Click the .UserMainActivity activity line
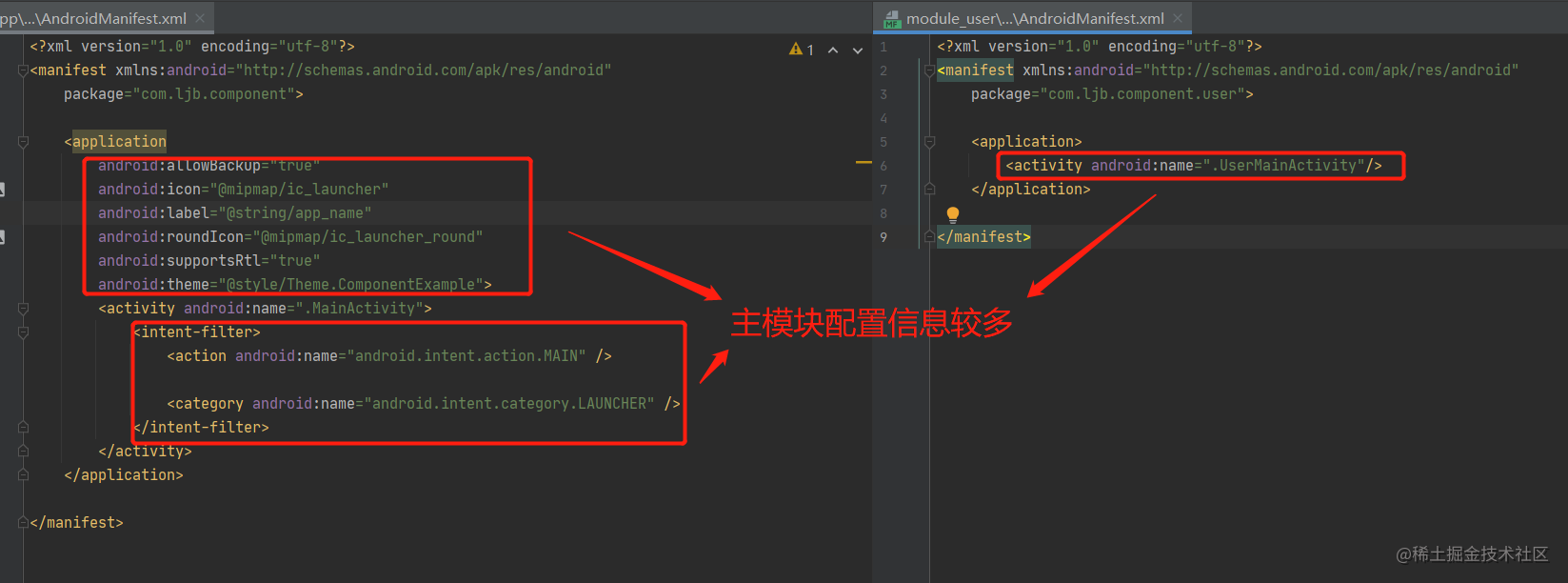1568x583 pixels. coord(1194,166)
